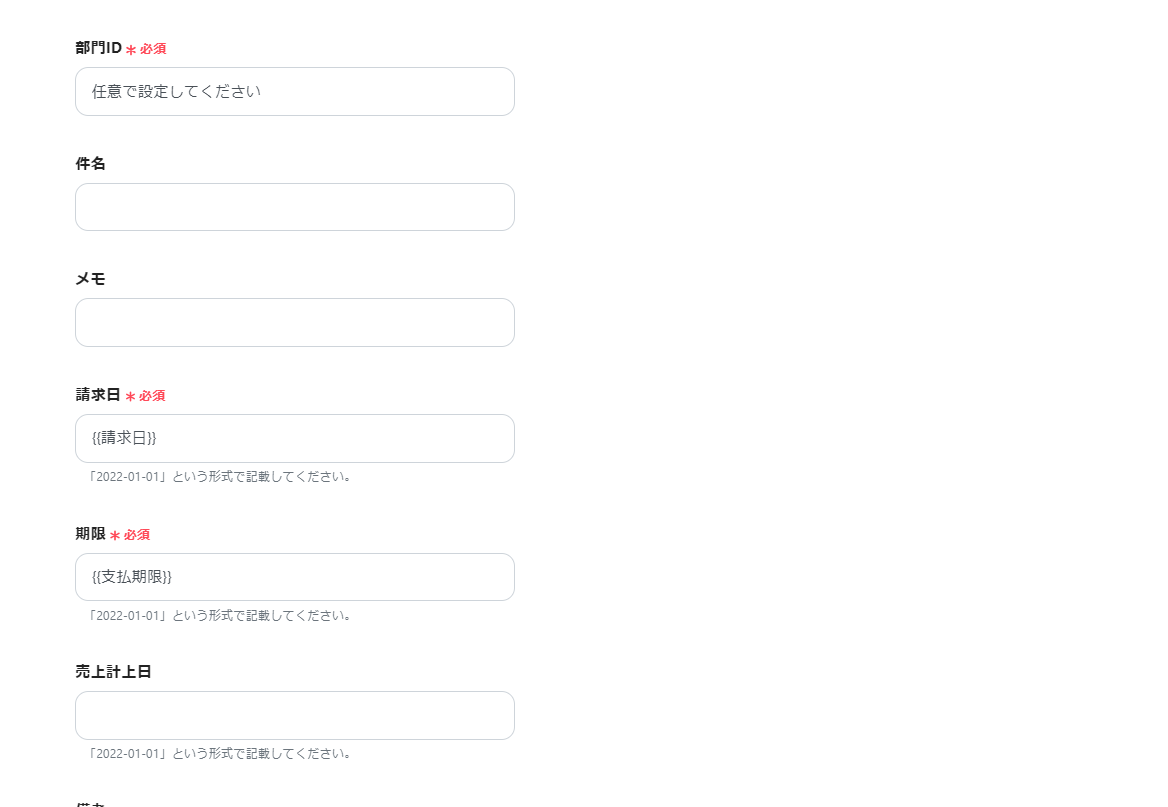Viewport: 1168px width, 807px height.
Task: Click the 部門ID field label
Action: [98, 48]
